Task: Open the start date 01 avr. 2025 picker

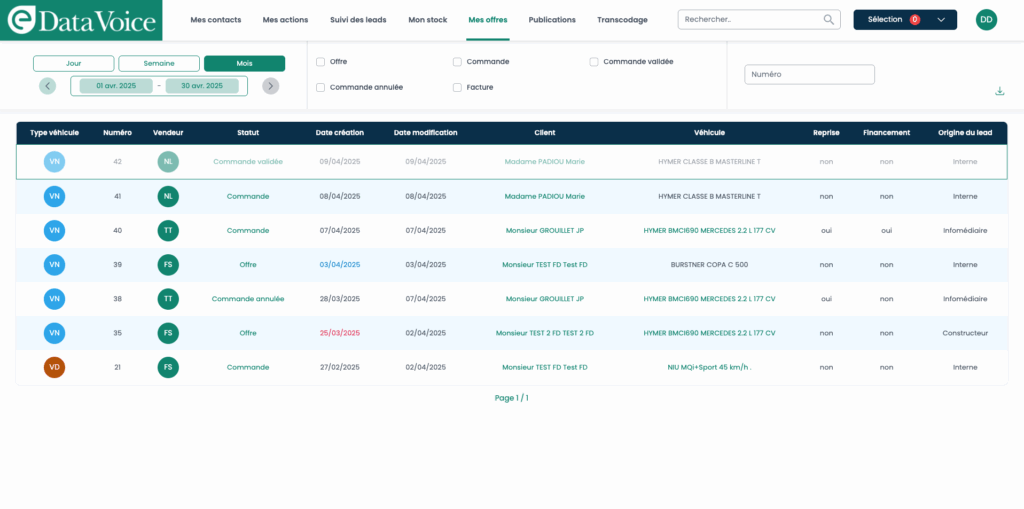Action: coord(116,86)
